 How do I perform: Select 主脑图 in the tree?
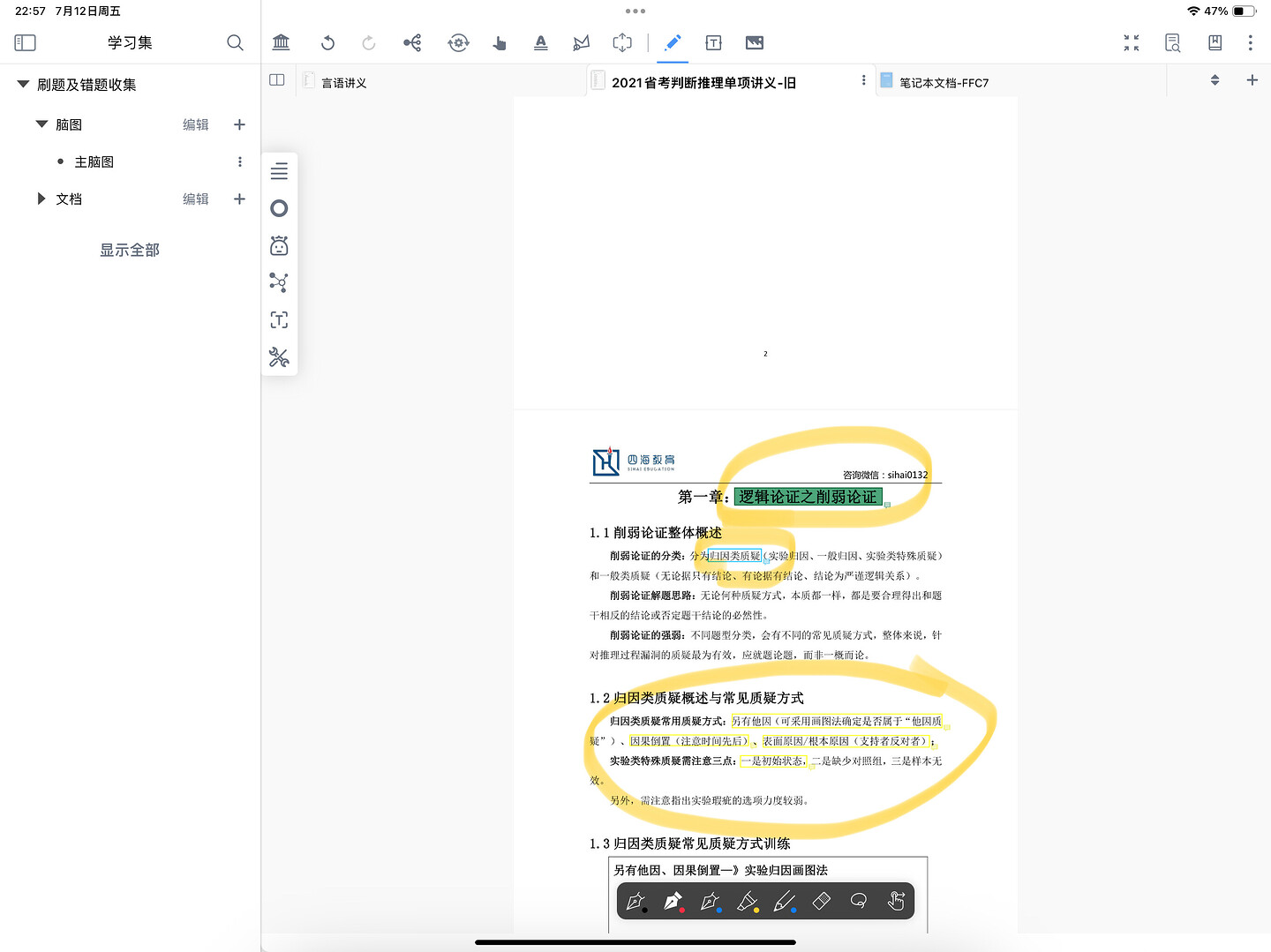[94, 161]
